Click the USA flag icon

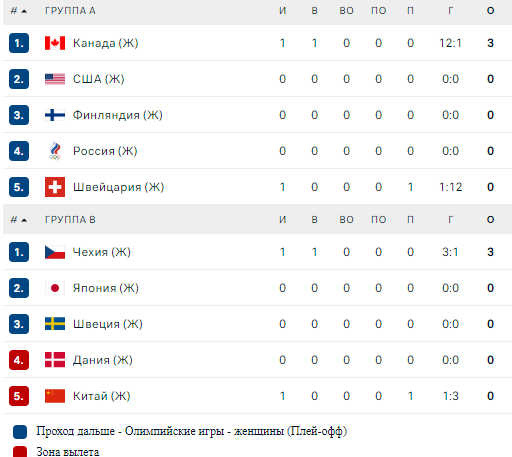point(55,79)
